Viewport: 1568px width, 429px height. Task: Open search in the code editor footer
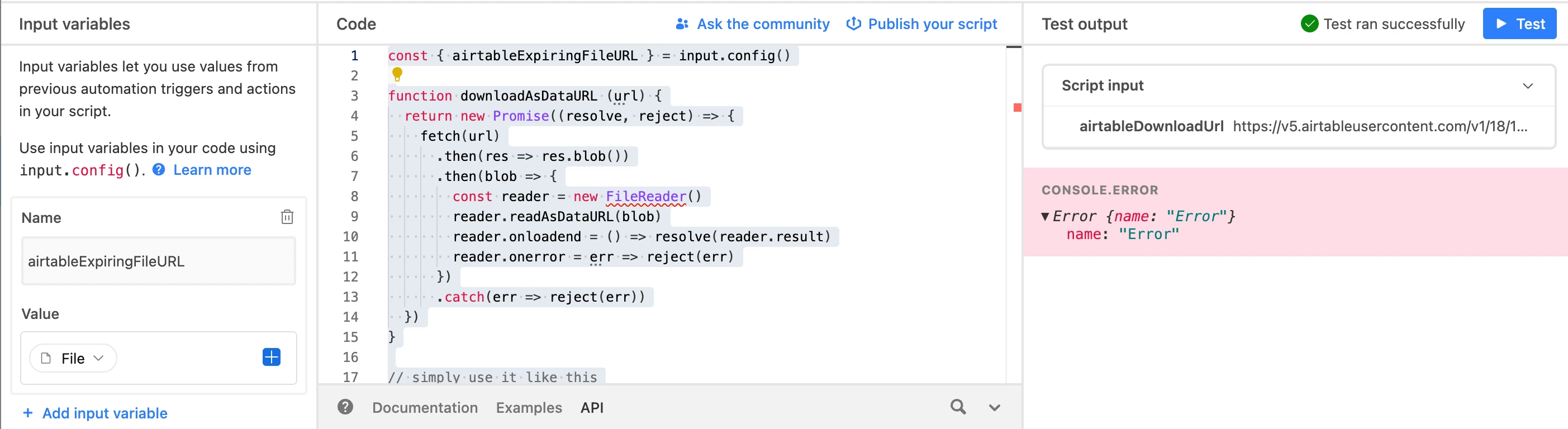coord(958,407)
